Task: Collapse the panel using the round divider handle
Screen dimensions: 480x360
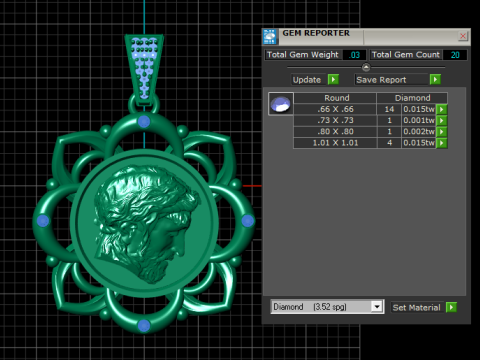Action: 366,68
